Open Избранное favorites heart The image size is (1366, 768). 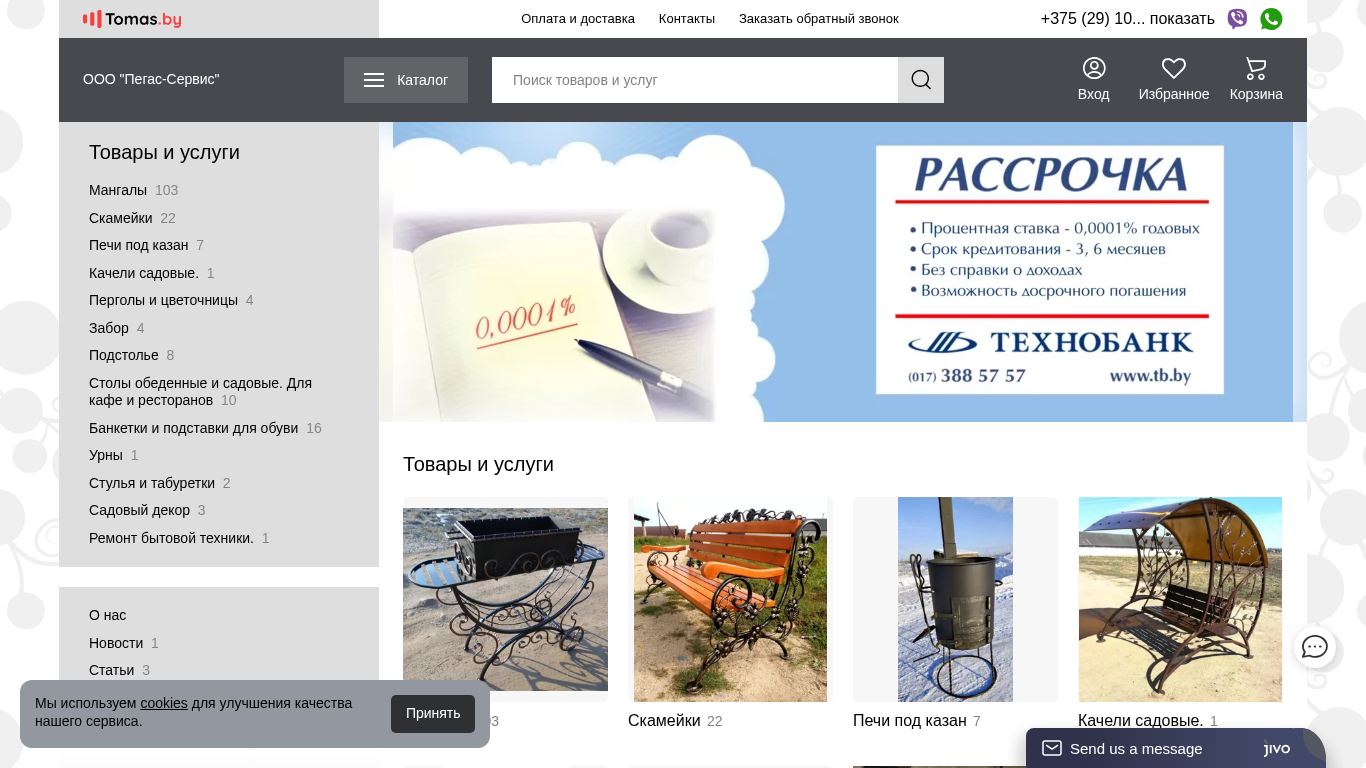[x=1174, y=80]
